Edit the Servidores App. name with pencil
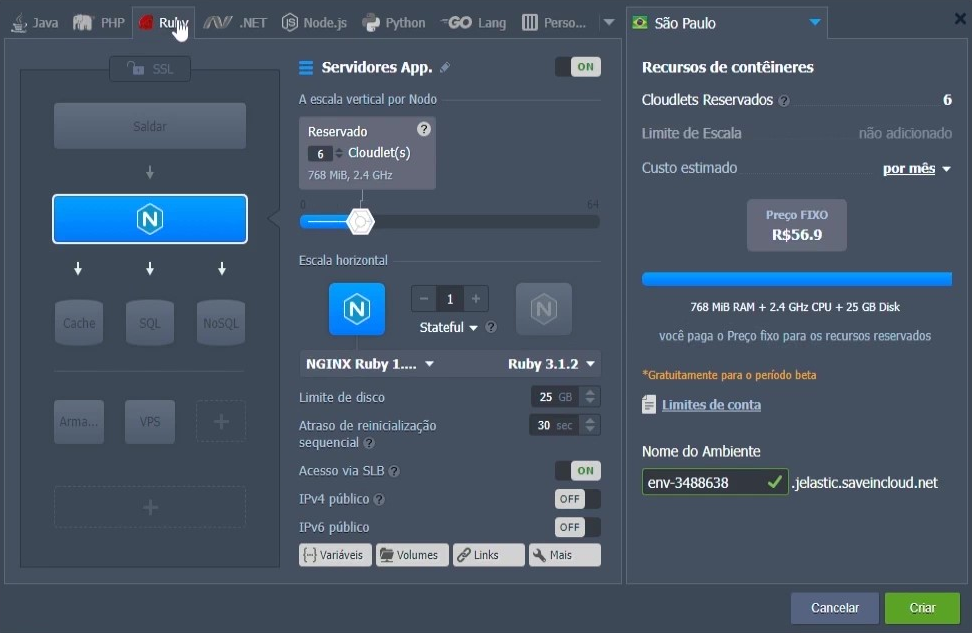 [x=445, y=67]
